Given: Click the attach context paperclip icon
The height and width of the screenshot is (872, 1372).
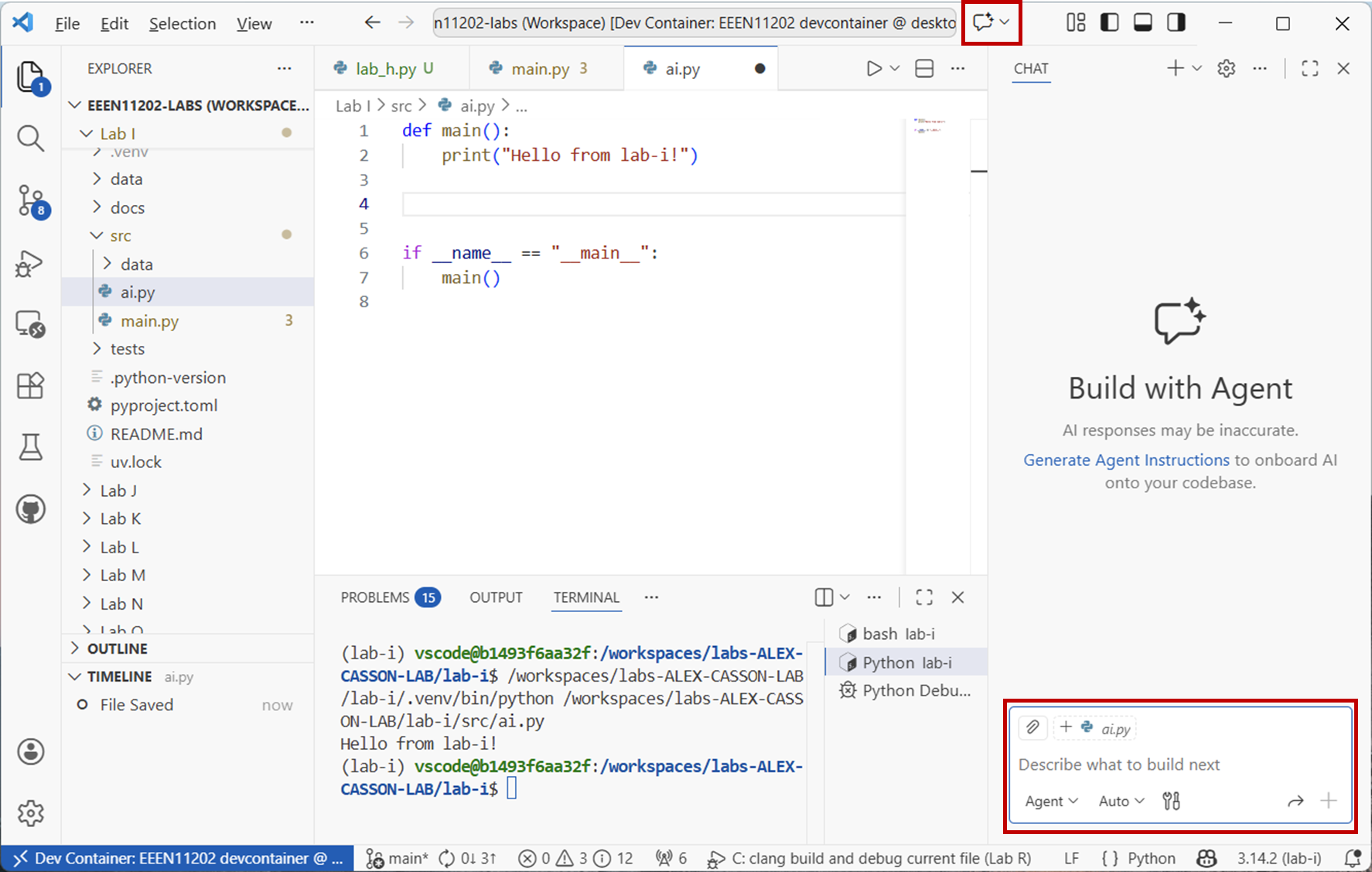Looking at the screenshot, I should click(x=1032, y=727).
